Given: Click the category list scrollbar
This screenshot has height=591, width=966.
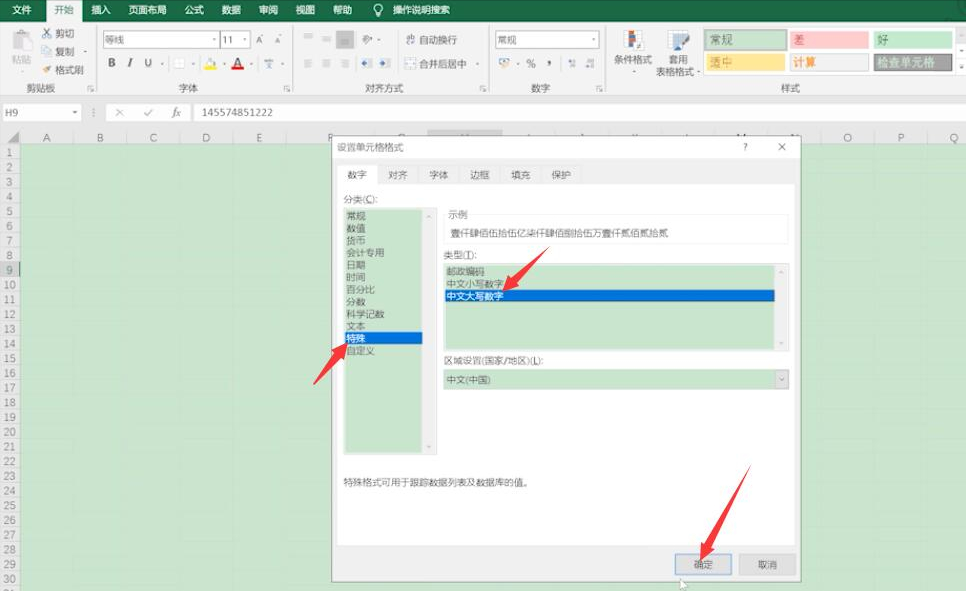Looking at the screenshot, I should coord(429,332).
